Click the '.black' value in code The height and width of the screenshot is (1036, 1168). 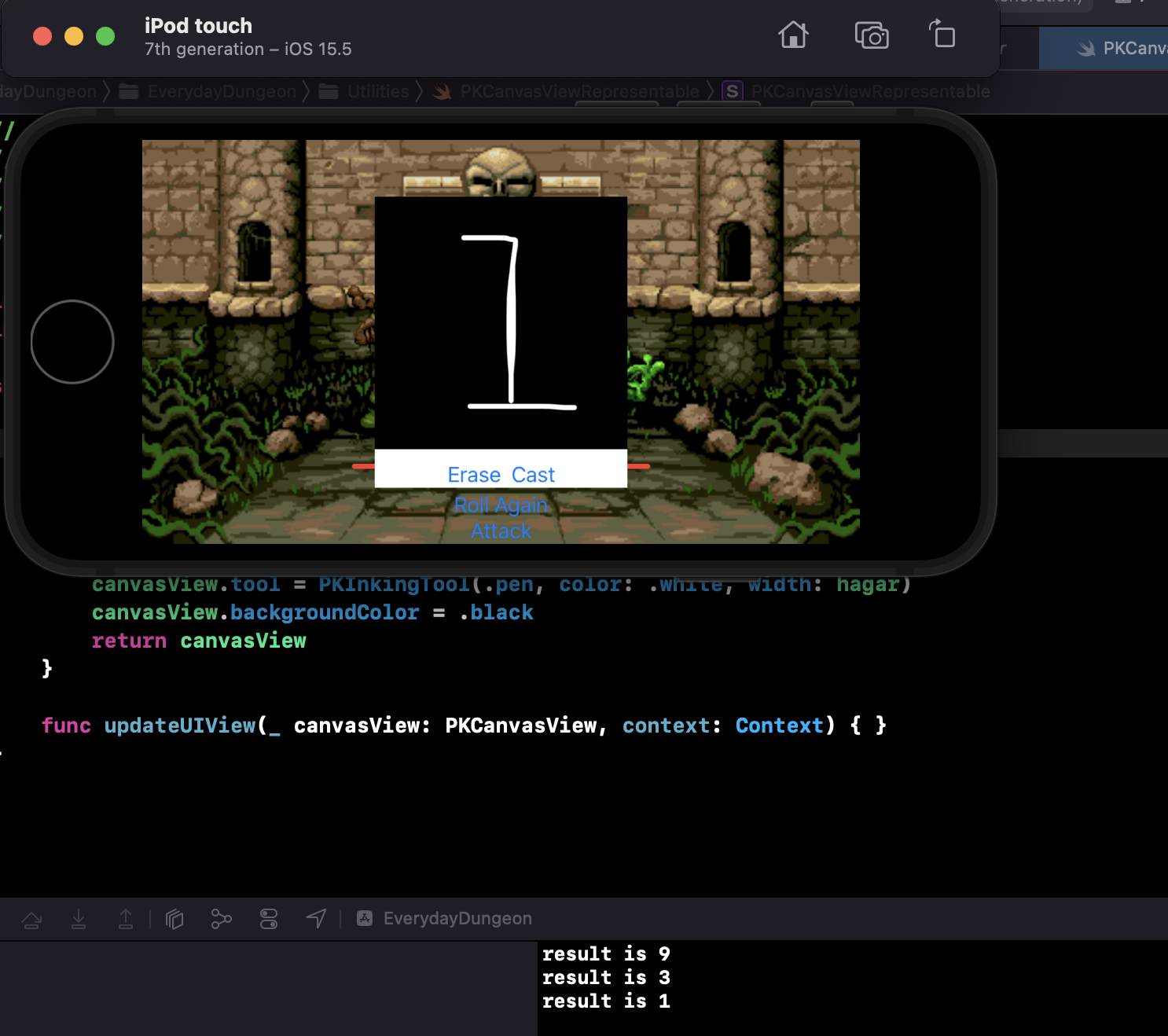pyautogui.click(x=496, y=613)
